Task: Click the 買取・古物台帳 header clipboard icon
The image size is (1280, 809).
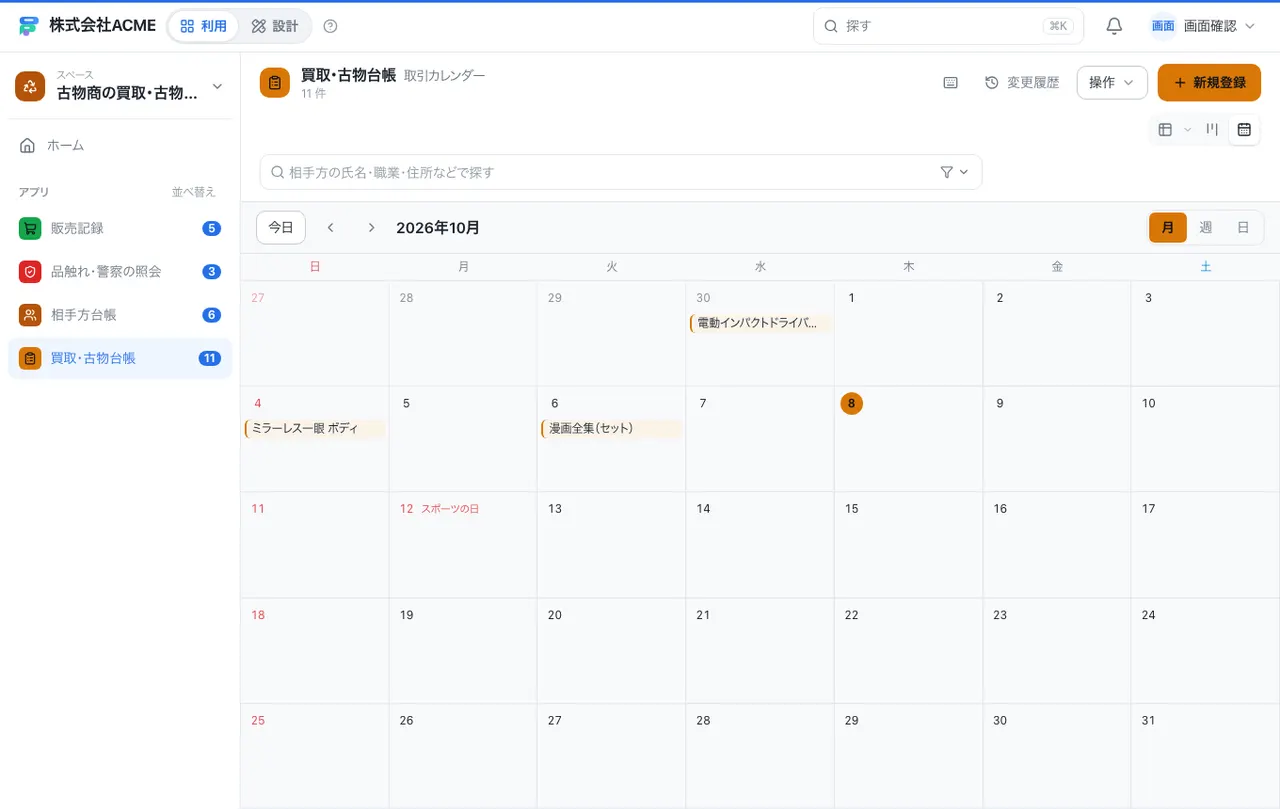Action: pos(275,83)
